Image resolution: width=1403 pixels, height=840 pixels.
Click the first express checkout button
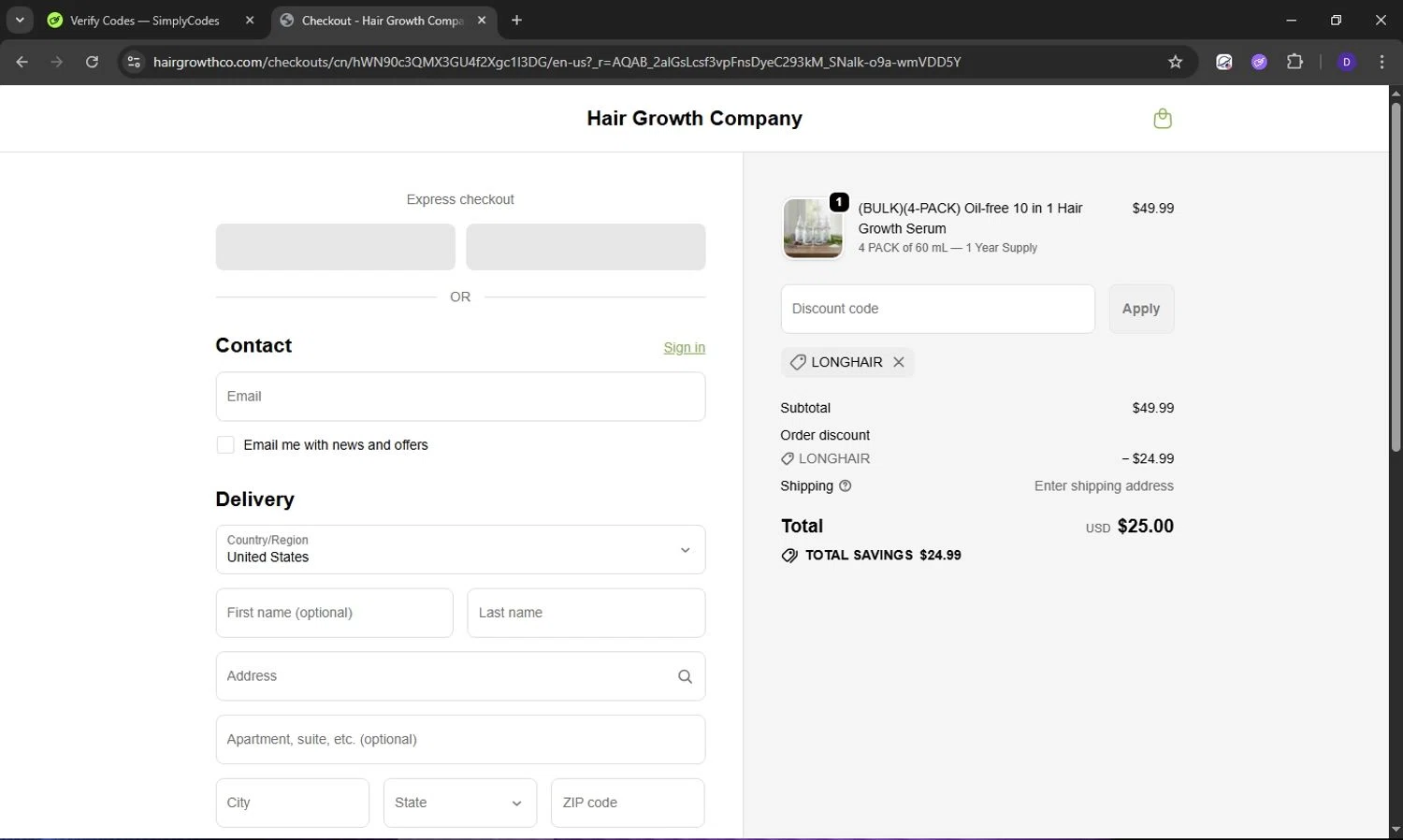coord(335,247)
